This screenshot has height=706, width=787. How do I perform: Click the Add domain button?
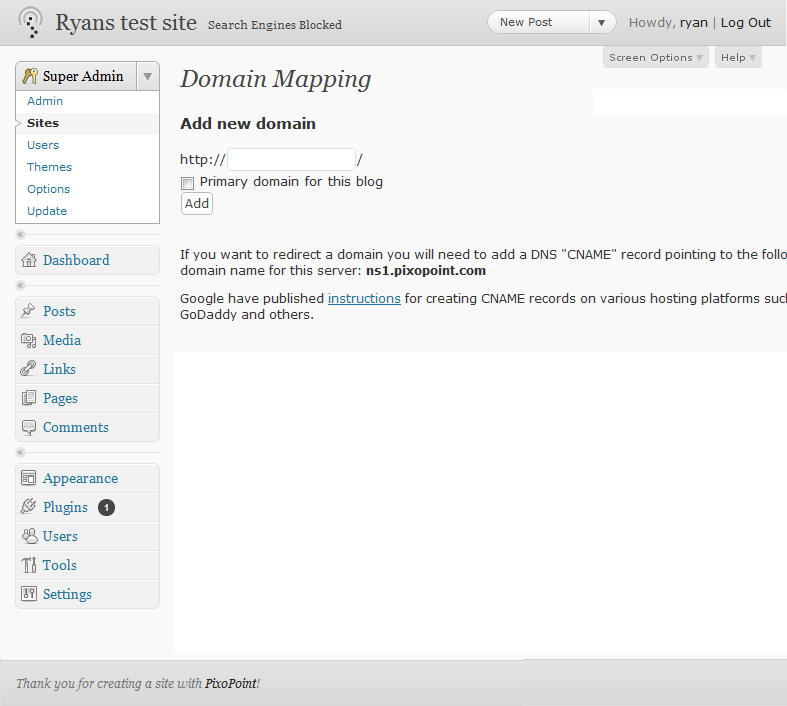[197, 204]
